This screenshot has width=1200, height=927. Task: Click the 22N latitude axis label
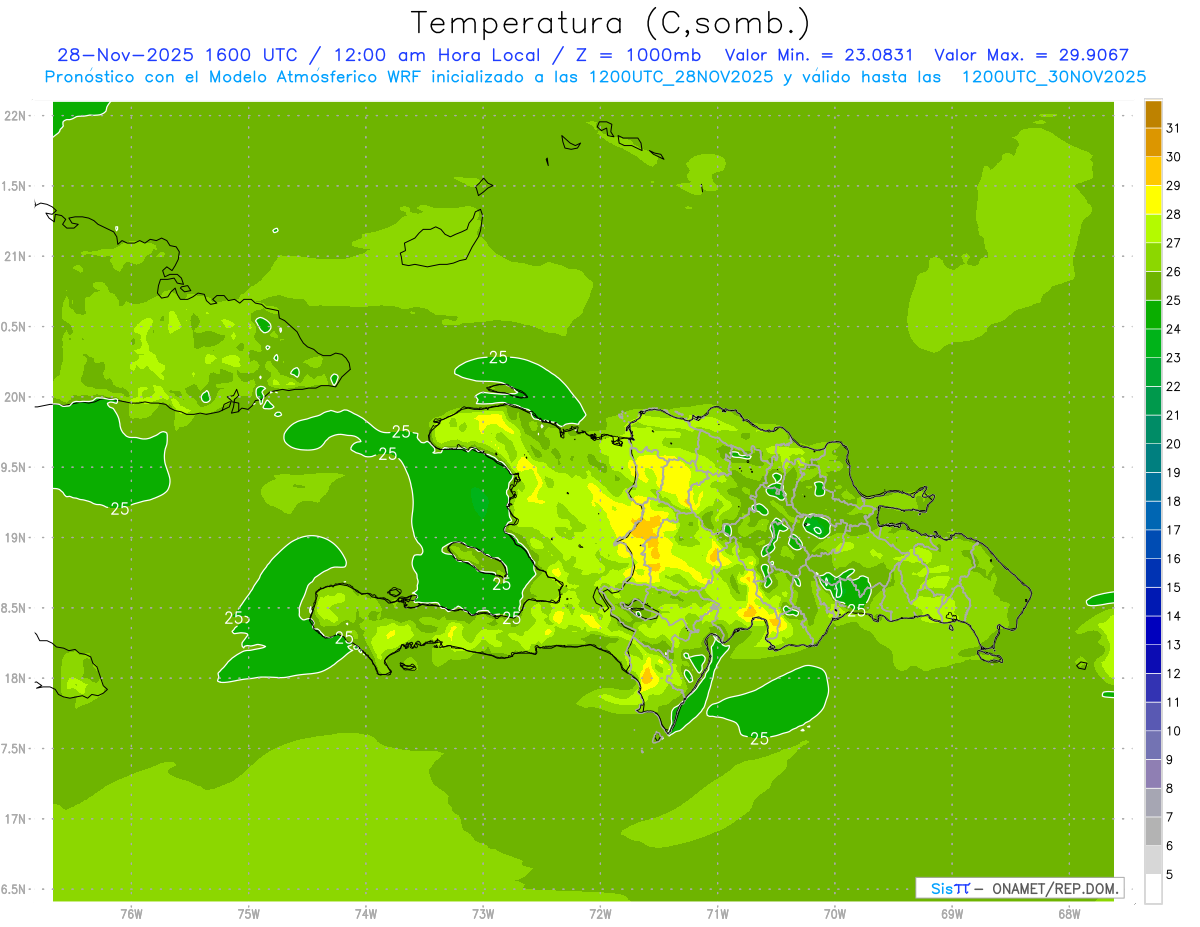coord(16,115)
